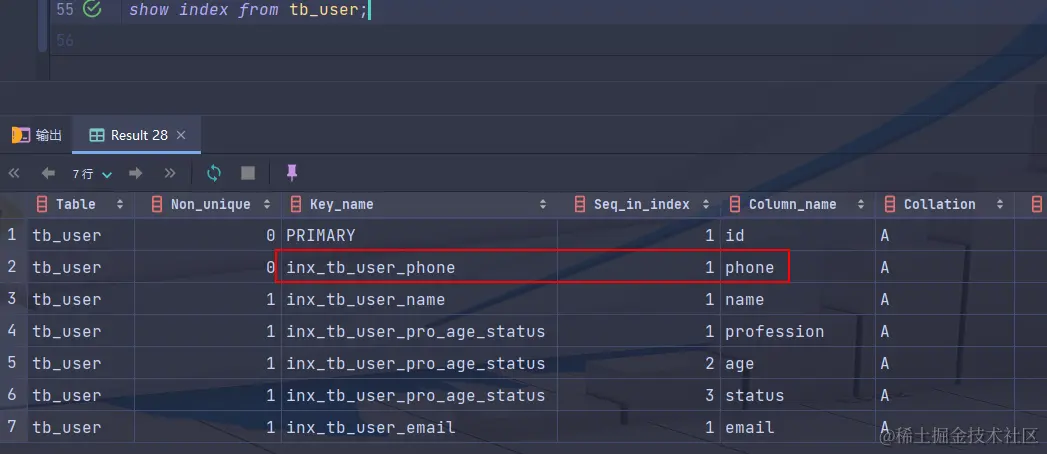Go to previous page of results
1047x454 pixels.
48,174
